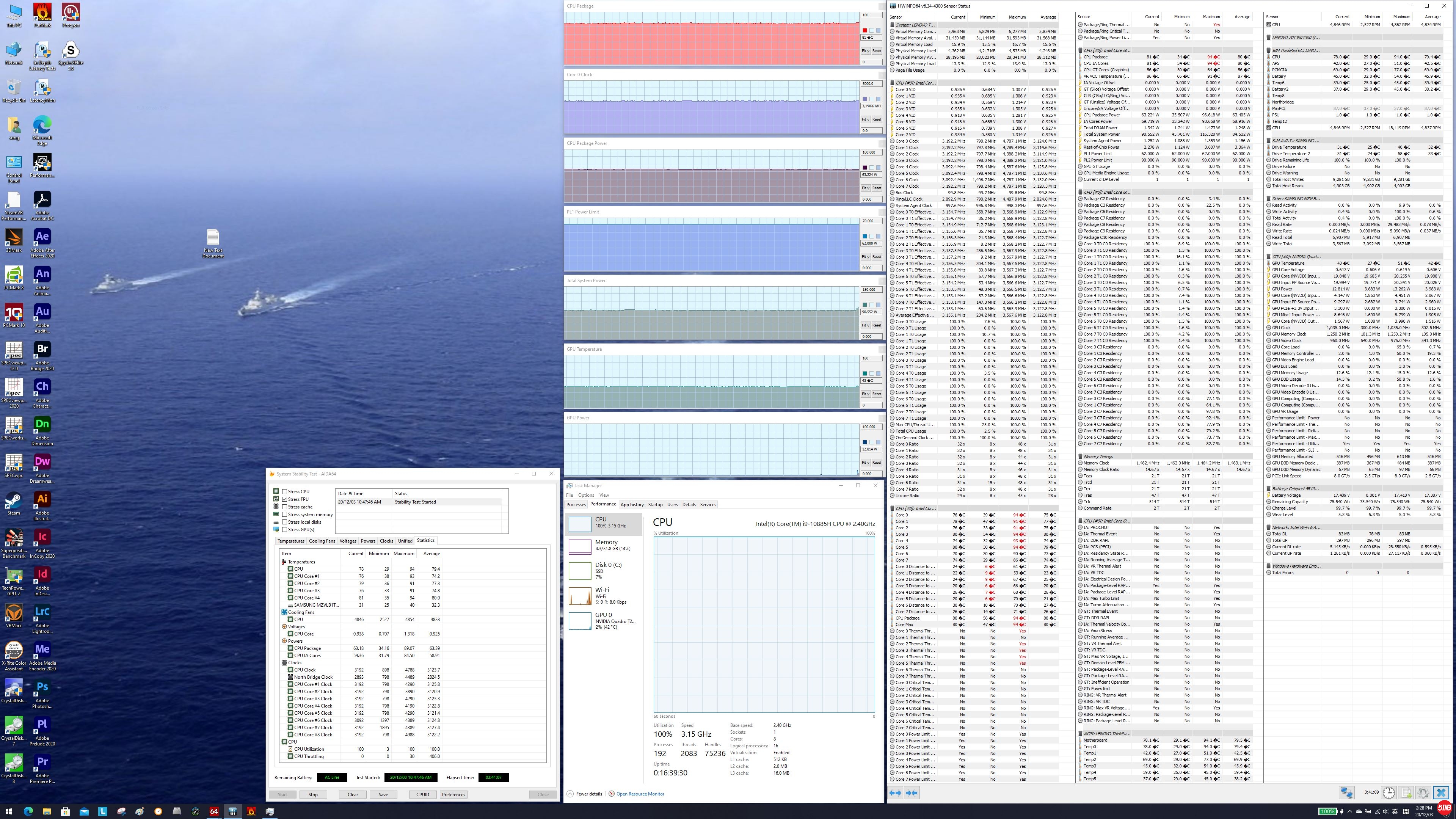The height and width of the screenshot is (819, 1456).
Task: Open Adobe Bridge 2020 desktop icon
Action: (x=42, y=356)
